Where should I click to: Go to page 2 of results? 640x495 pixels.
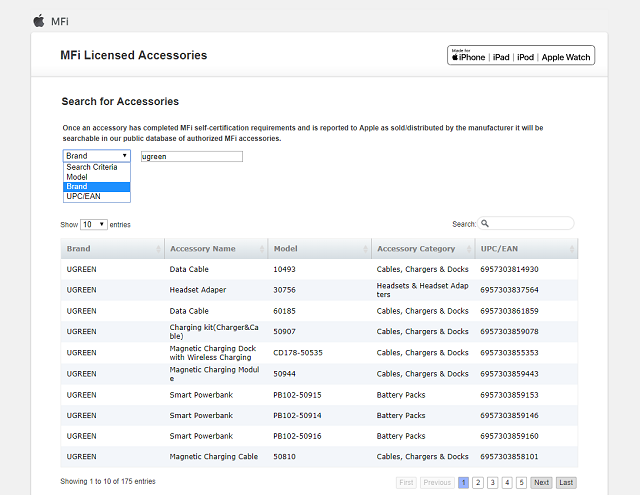[x=478, y=482]
